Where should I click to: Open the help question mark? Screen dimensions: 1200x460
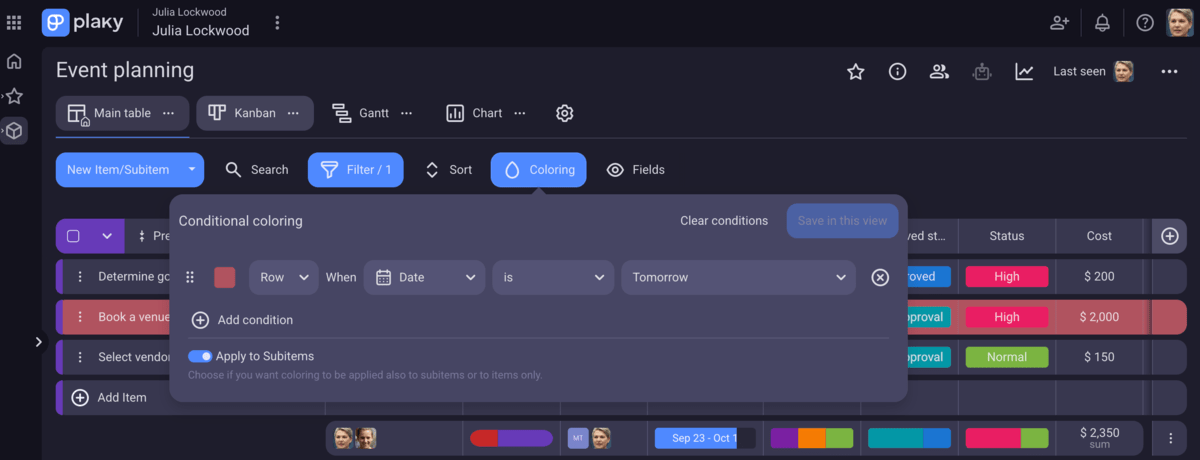tap(1144, 22)
